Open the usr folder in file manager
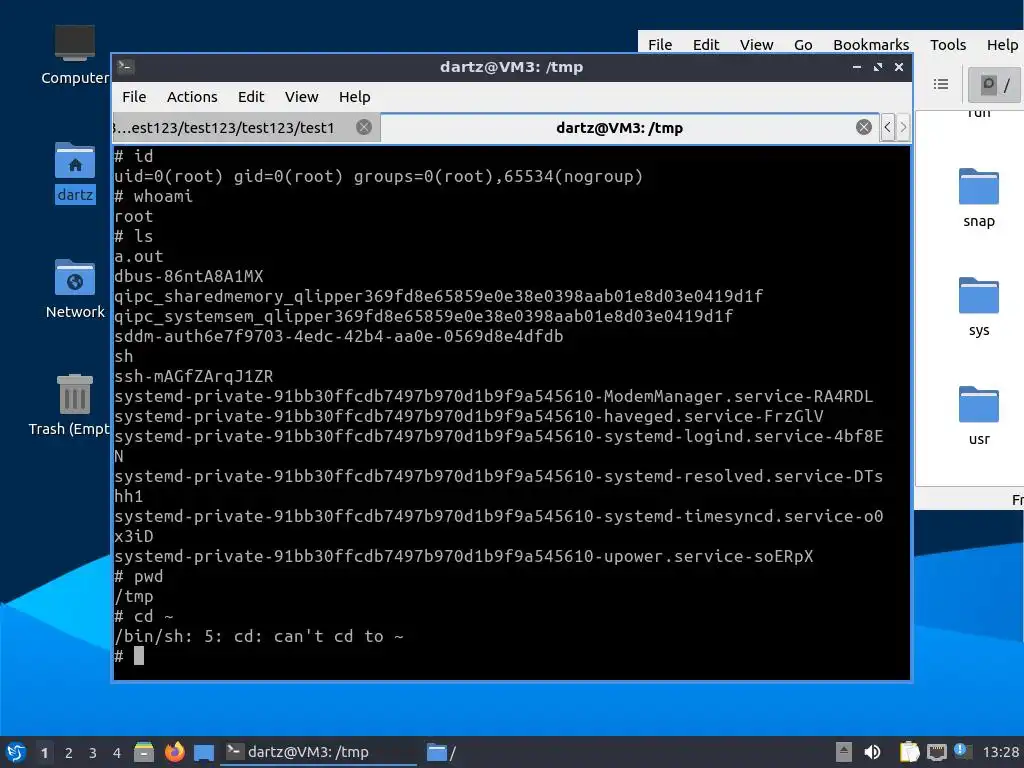 pos(978,416)
